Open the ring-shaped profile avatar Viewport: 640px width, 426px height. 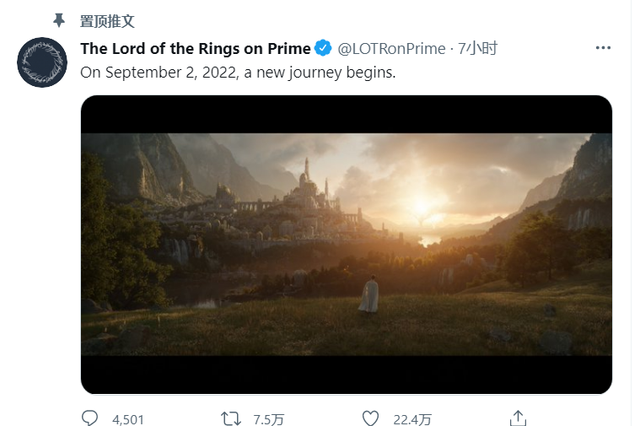coord(42,62)
